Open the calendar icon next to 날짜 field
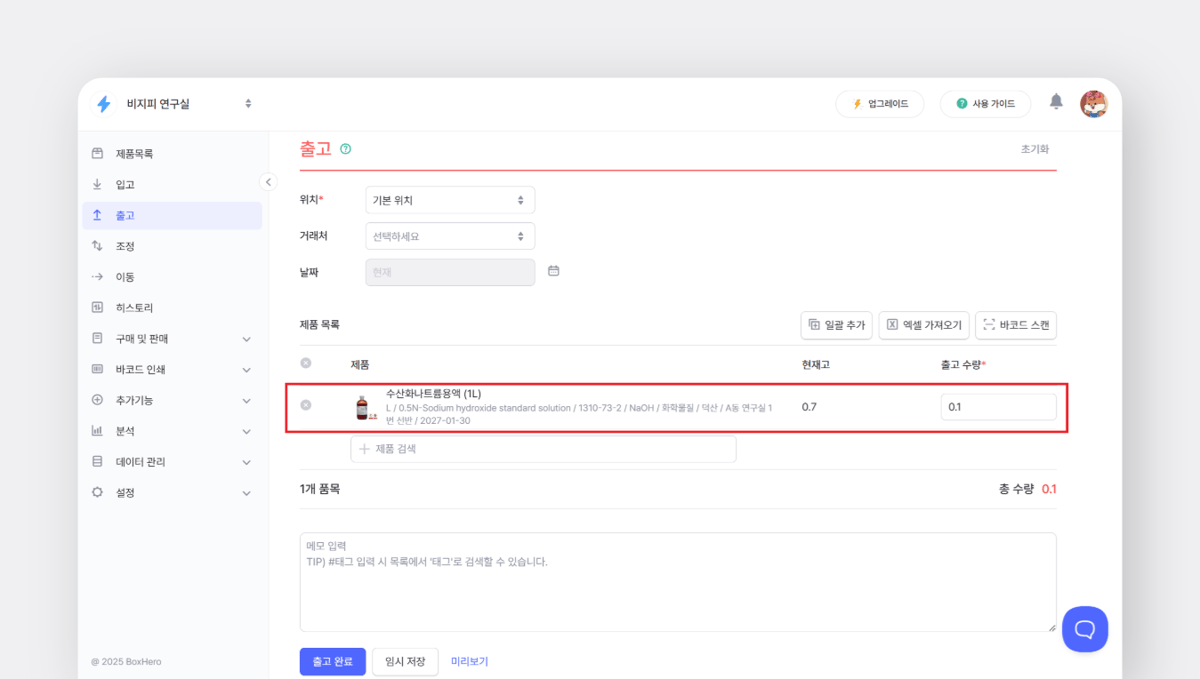The height and width of the screenshot is (679, 1200). [553, 271]
